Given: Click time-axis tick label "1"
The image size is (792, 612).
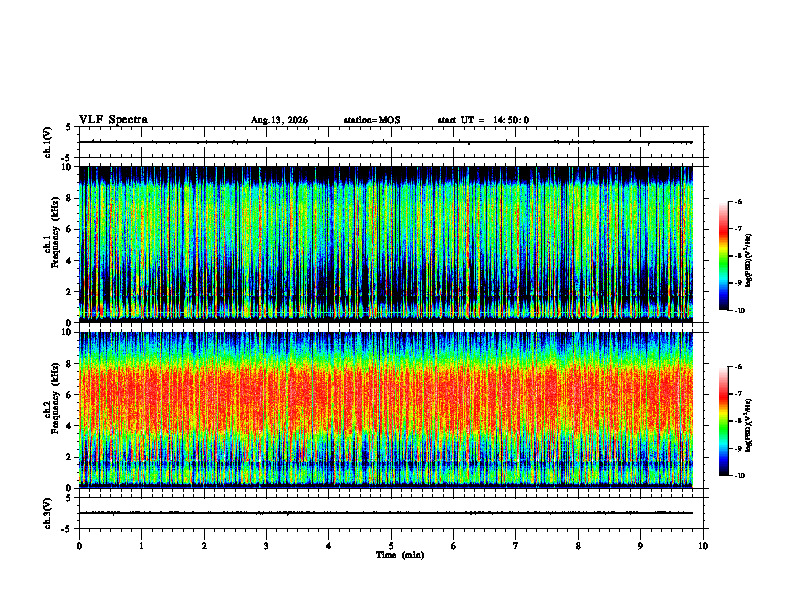Looking at the screenshot, I should click(x=141, y=546).
